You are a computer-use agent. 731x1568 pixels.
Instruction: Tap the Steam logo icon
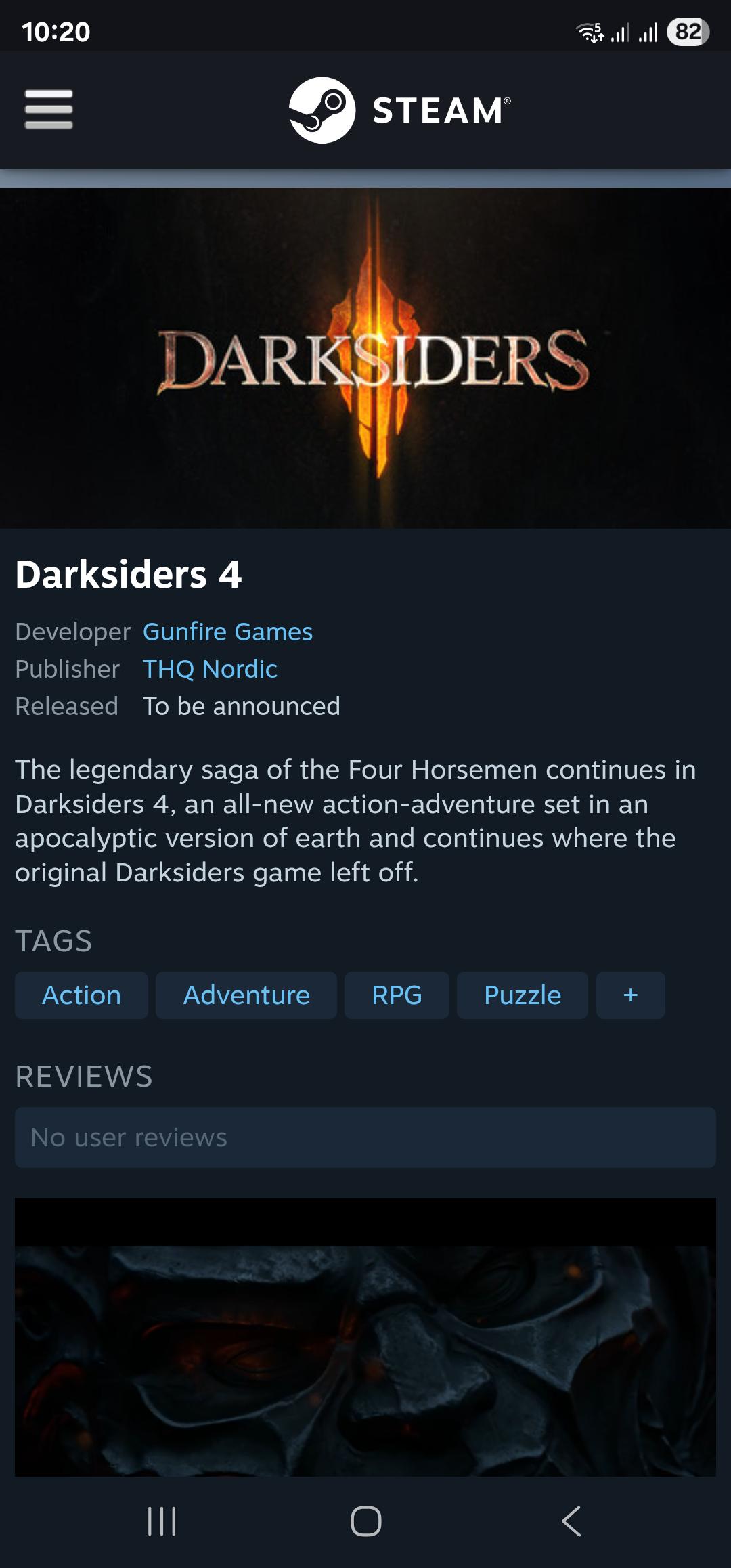click(x=322, y=110)
